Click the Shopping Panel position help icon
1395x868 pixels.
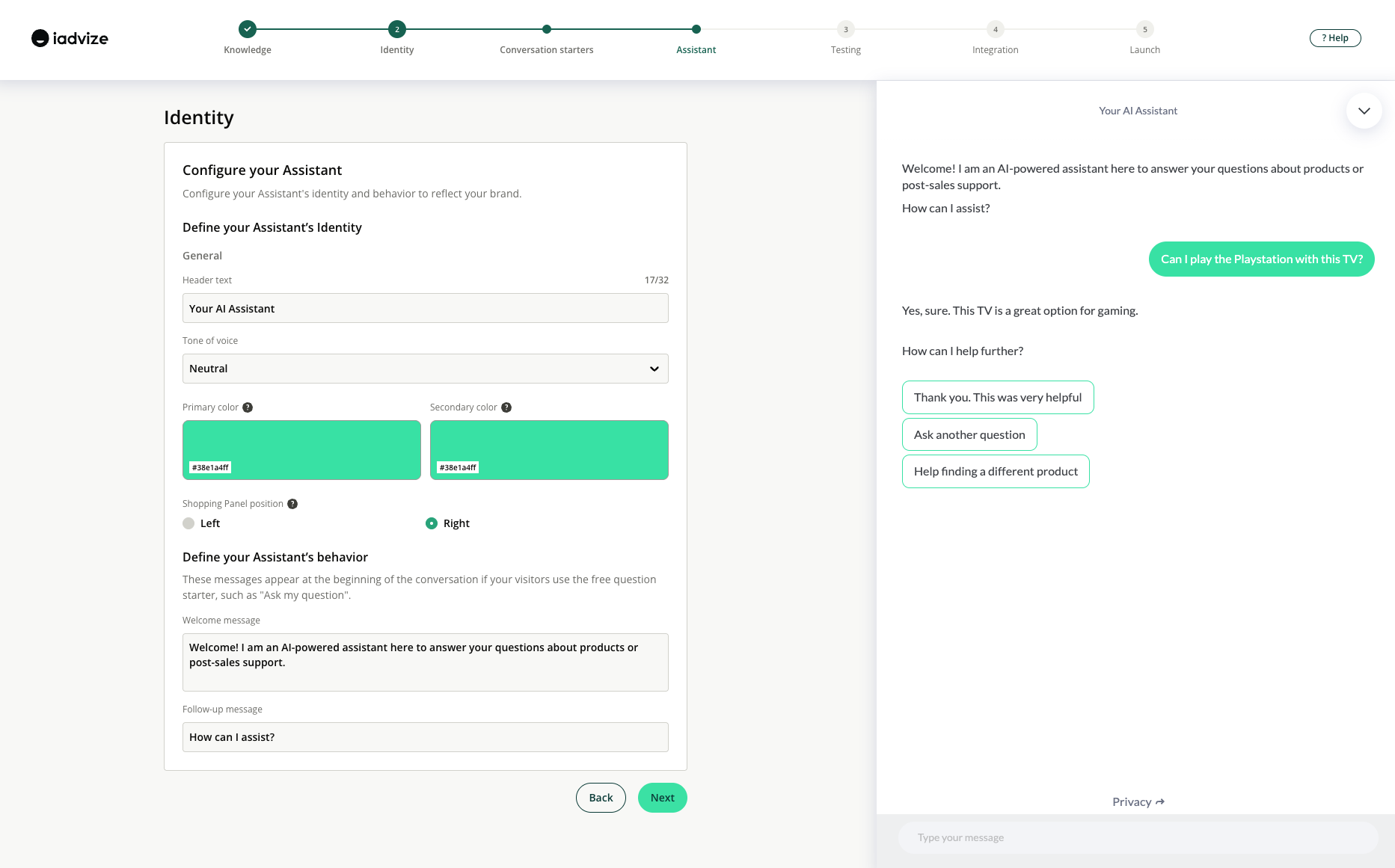coord(292,504)
